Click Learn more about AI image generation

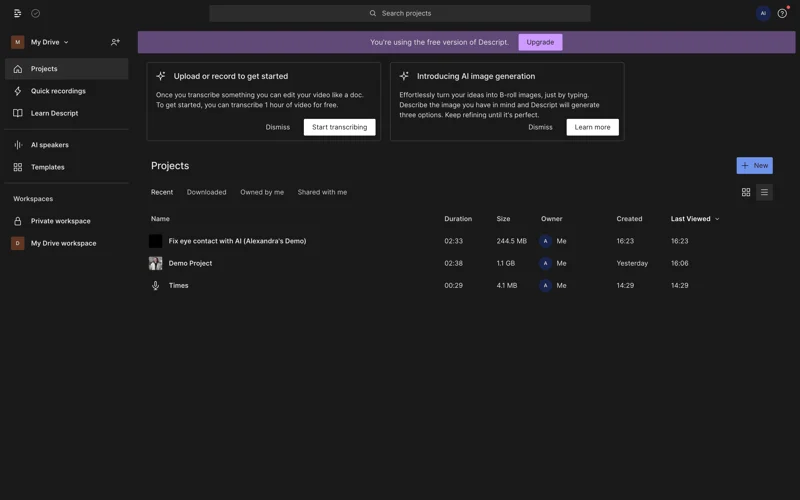click(x=592, y=127)
